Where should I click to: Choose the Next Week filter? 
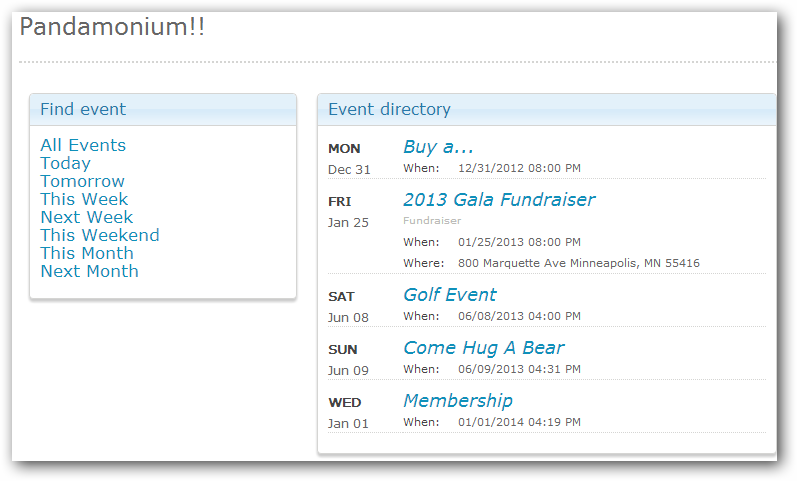(86, 218)
